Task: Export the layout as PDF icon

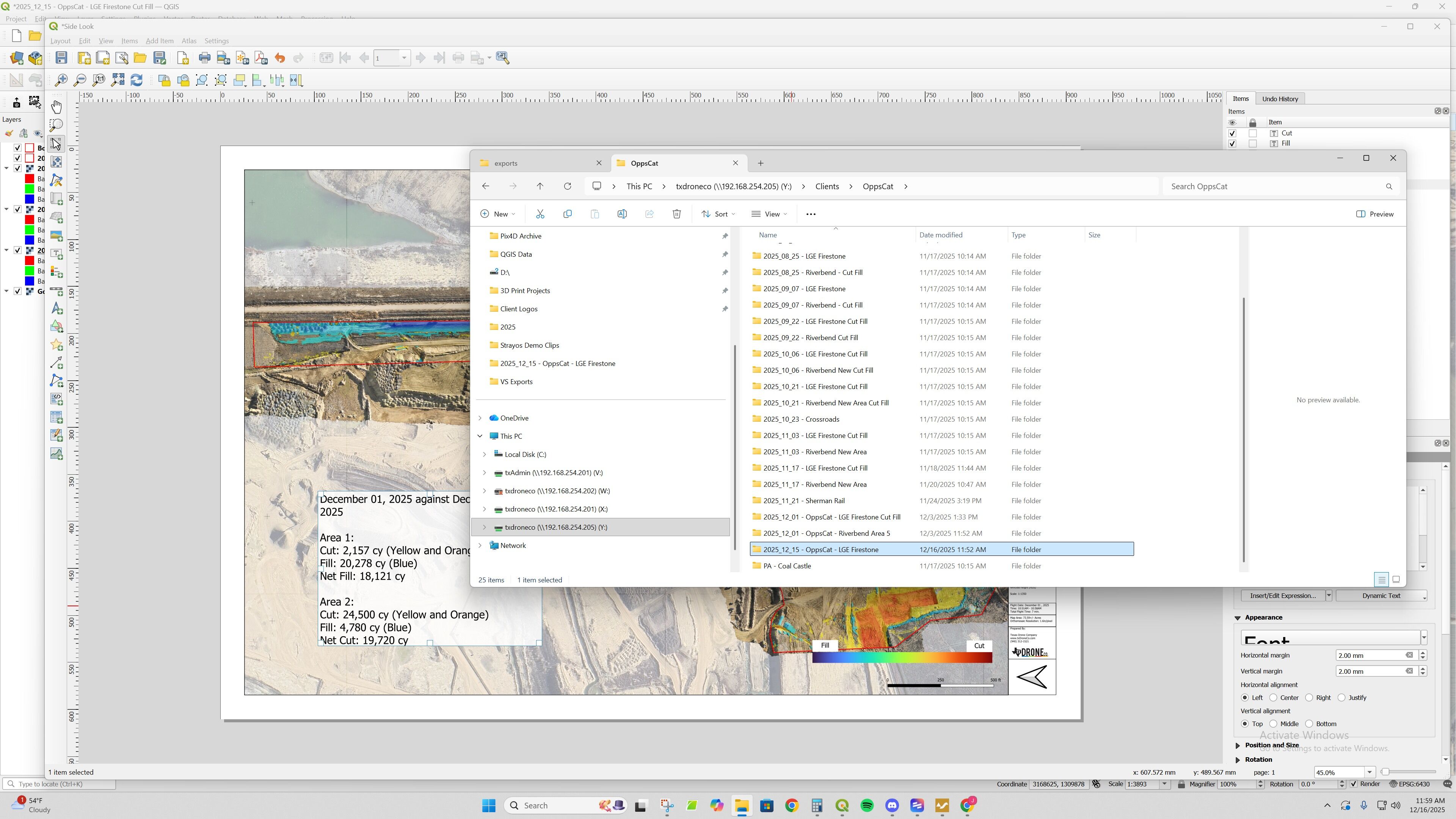Action: coord(261,58)
